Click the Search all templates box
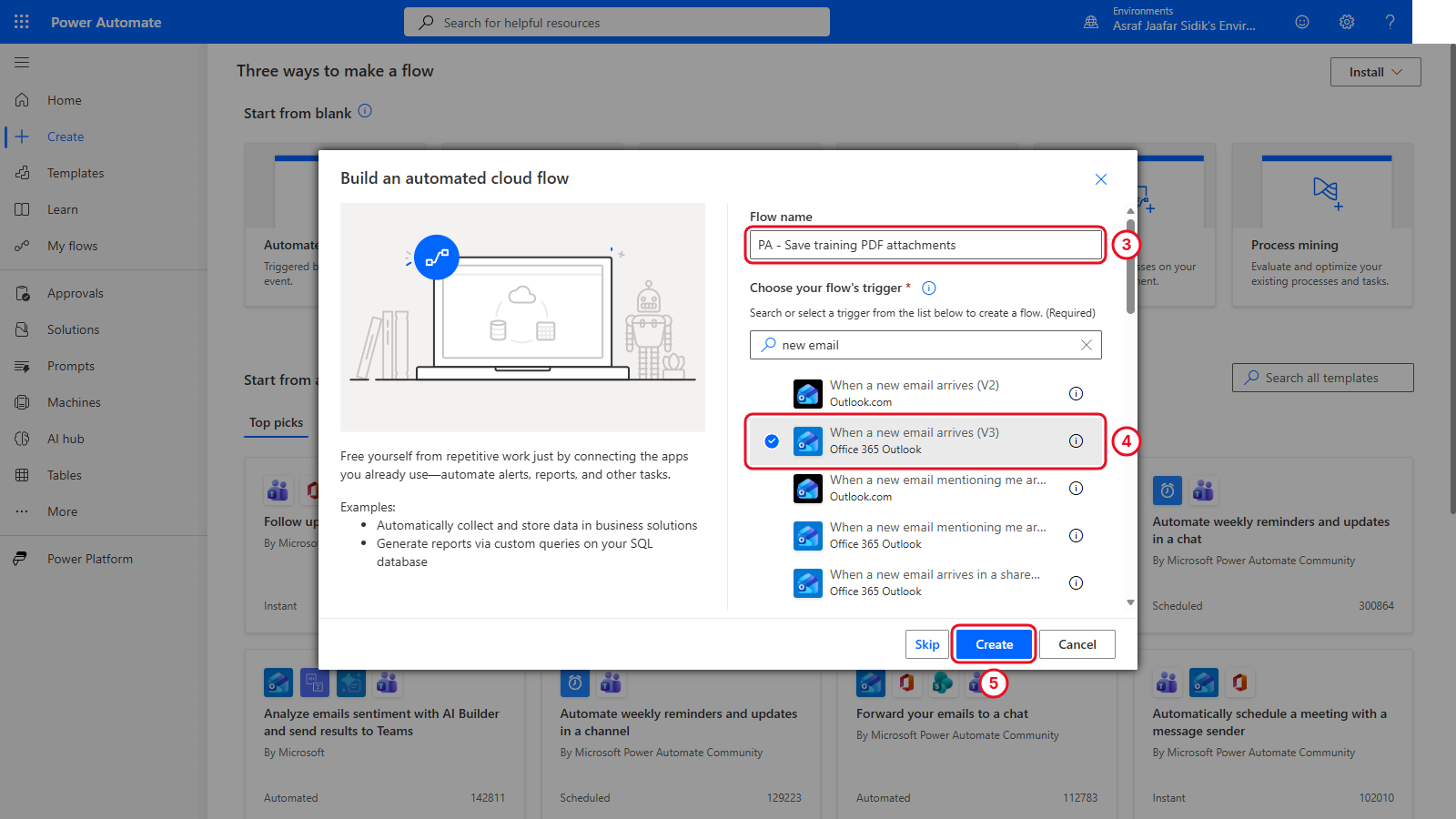Viewport: 1456px width, 819px height. tap(1322, 378)
